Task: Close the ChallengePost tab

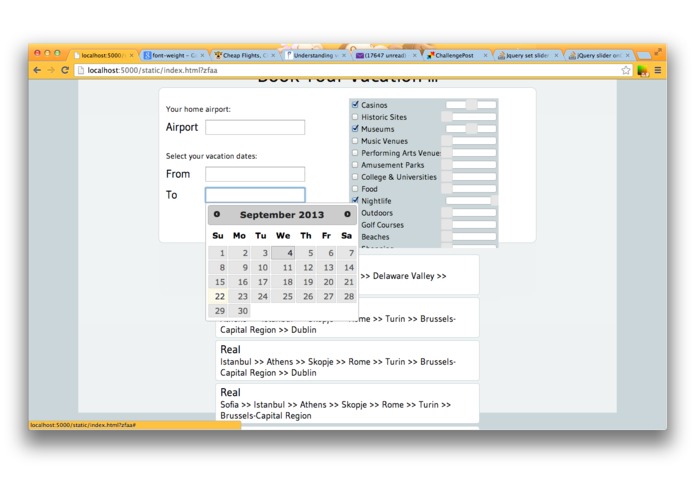Action: click(x=485, y=55)
